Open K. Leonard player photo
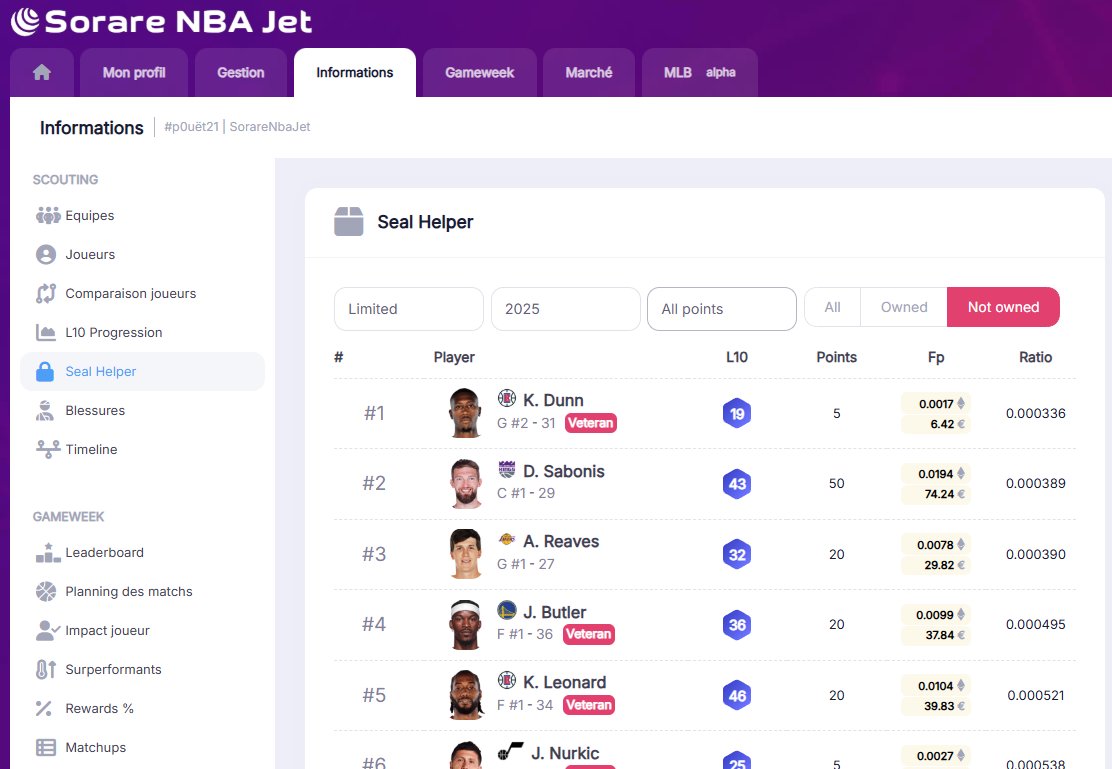The height and width of the screenshot is (769, 1112). pyautogui.click(x=465, y=695)
